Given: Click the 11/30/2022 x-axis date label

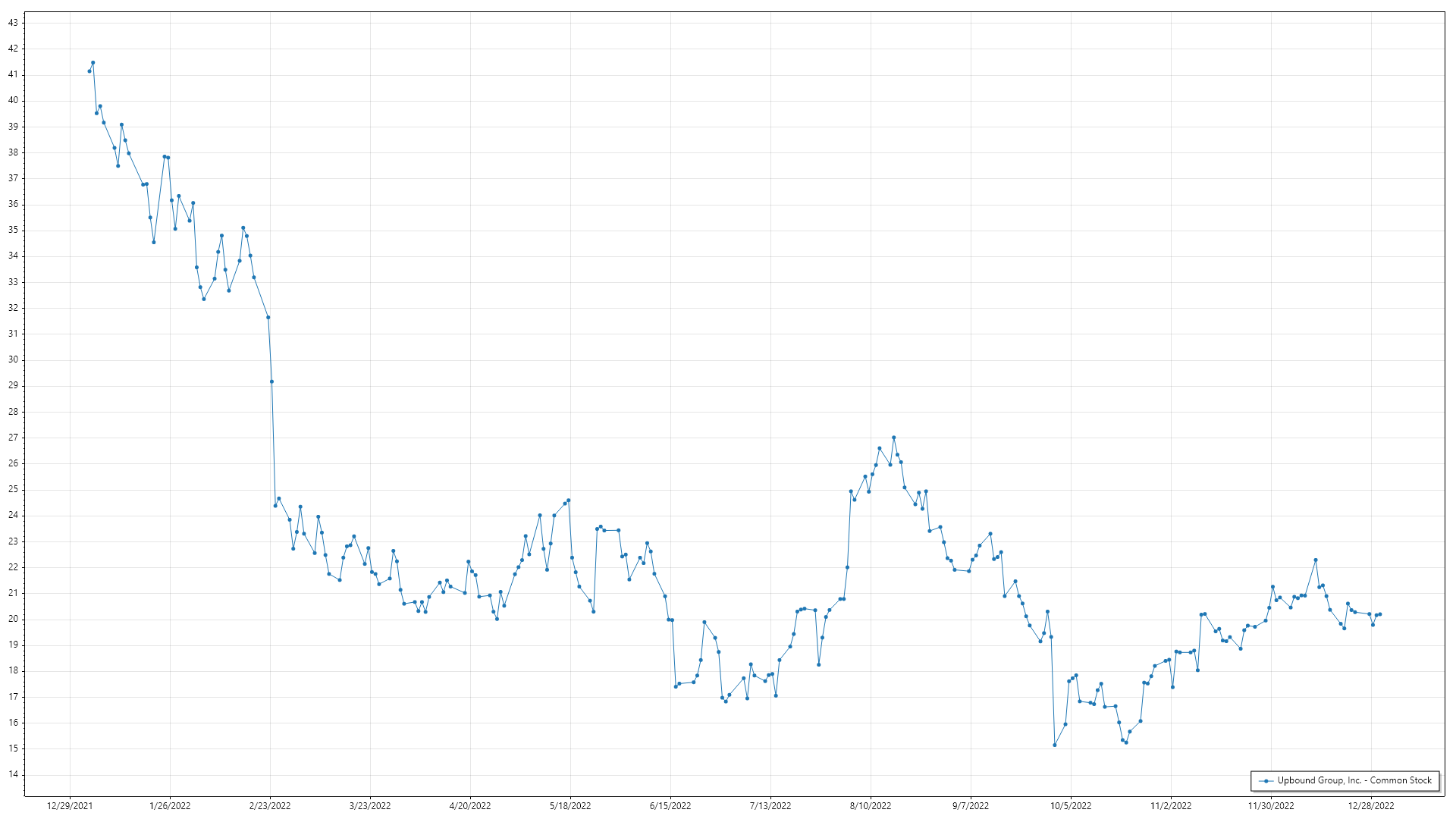Looking at the screenshot, I should point(1271,805).
